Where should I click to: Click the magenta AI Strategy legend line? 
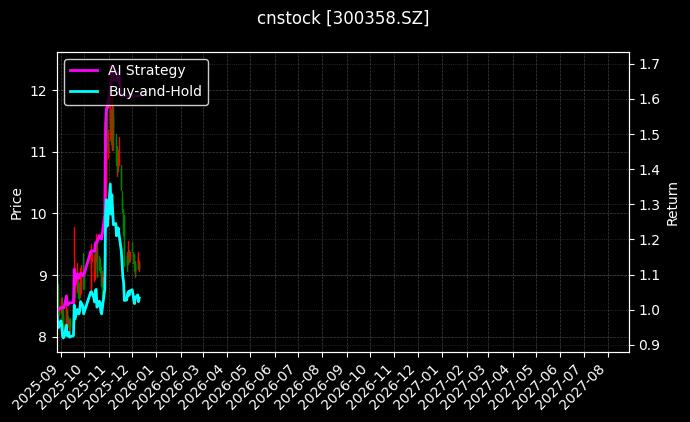coord(84,70)
